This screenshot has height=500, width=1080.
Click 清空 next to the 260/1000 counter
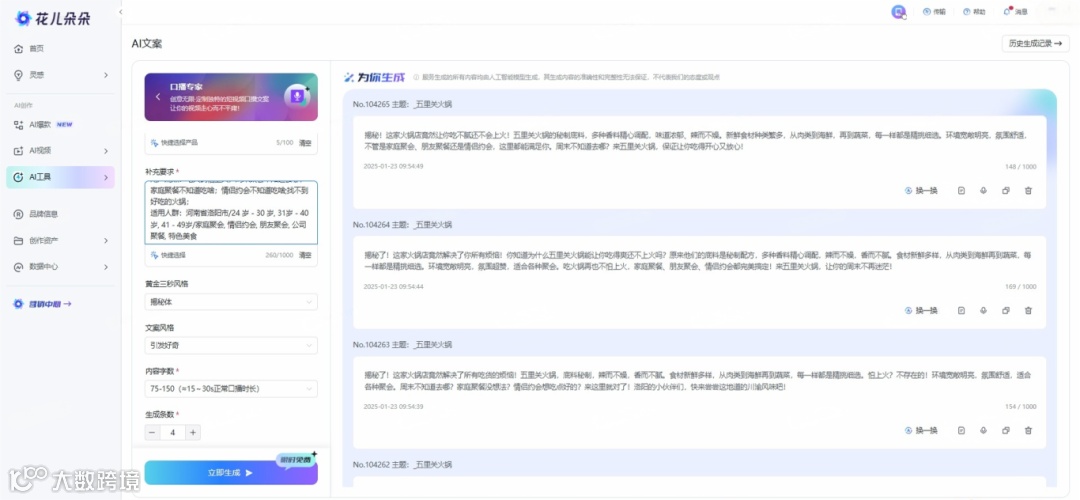[x=305, y=255]
